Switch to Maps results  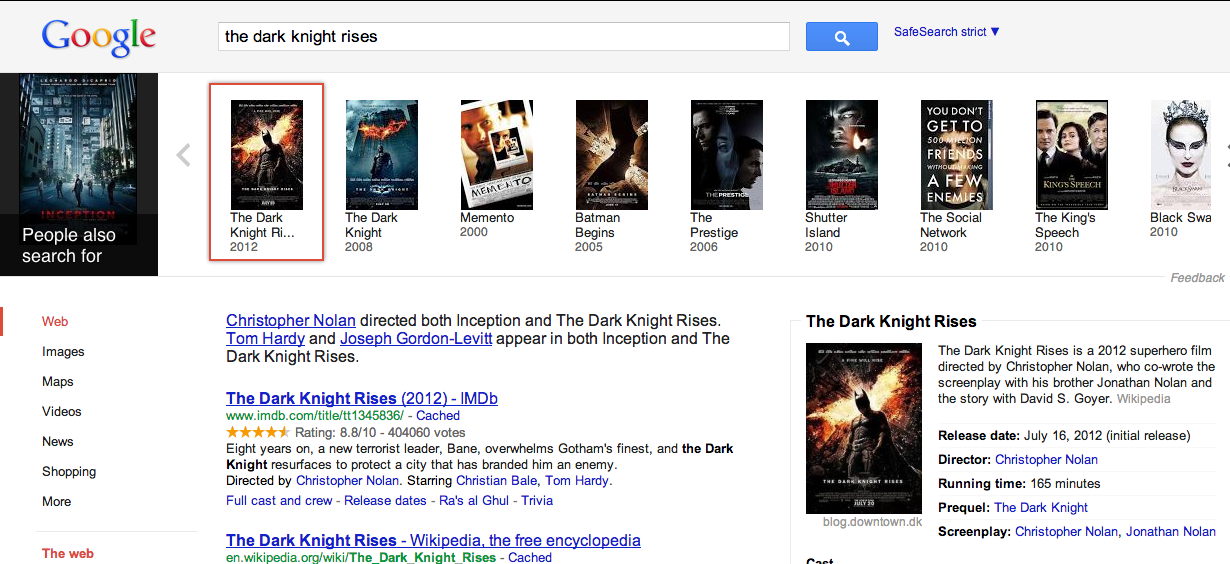tap(58, 382)
